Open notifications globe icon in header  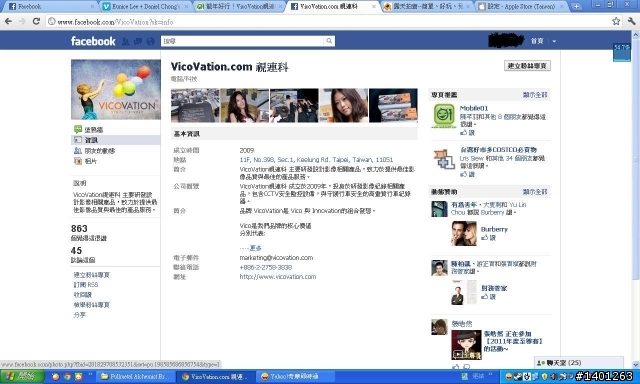150,41
